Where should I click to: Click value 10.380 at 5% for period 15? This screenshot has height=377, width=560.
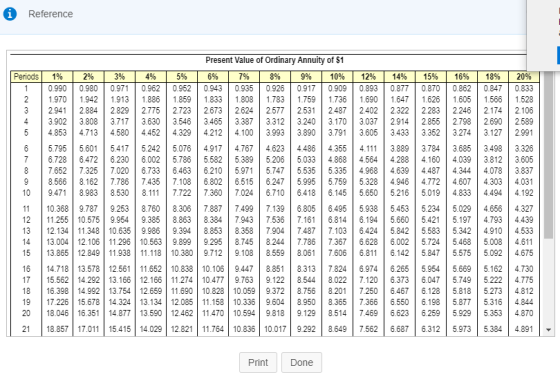tap(181, 253)
